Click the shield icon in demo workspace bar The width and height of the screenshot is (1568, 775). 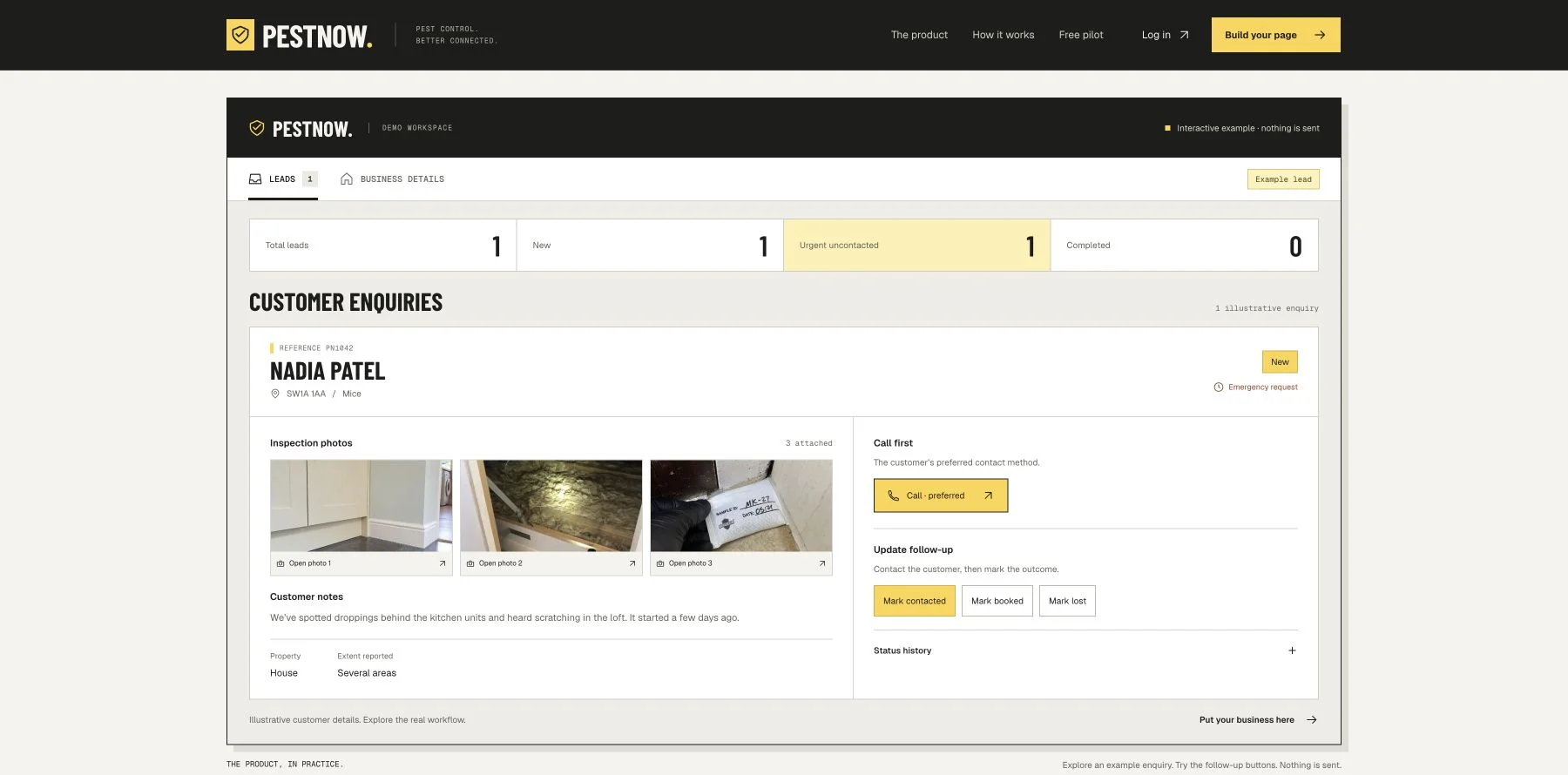coord(257,128)
